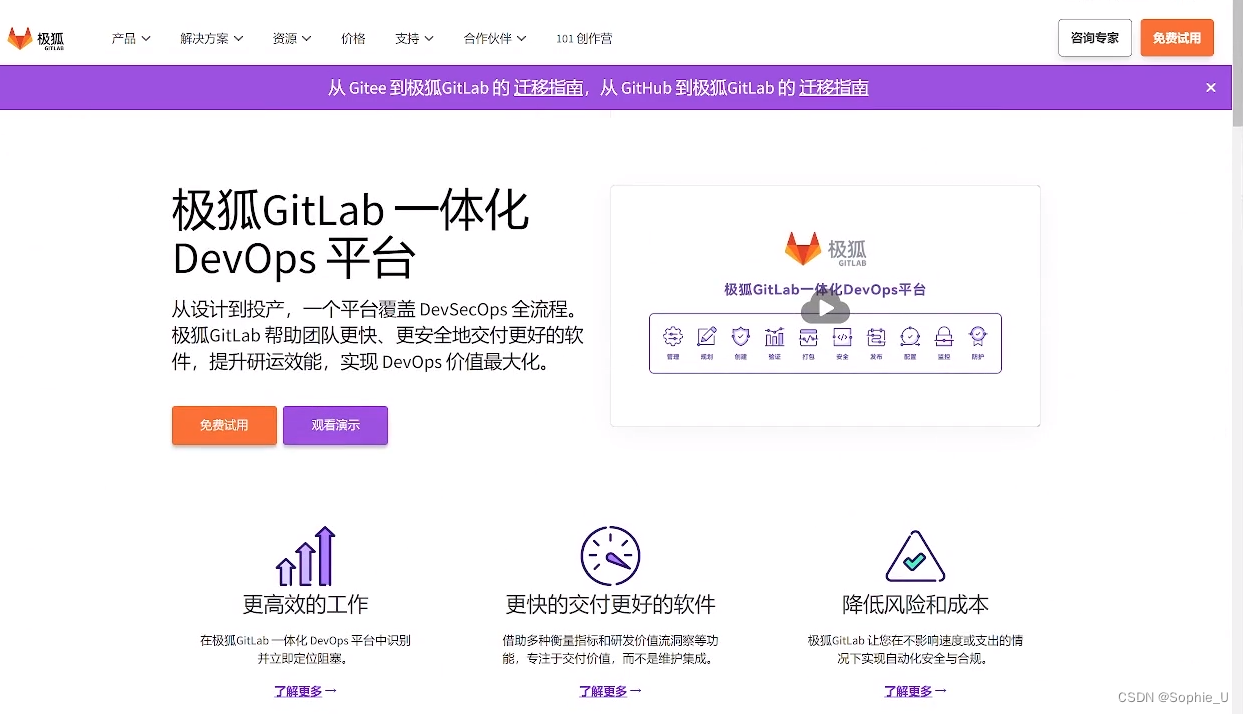
Task: Click the 安全 code bracket icon in the video preview
Action: click(x=842, y=337)
